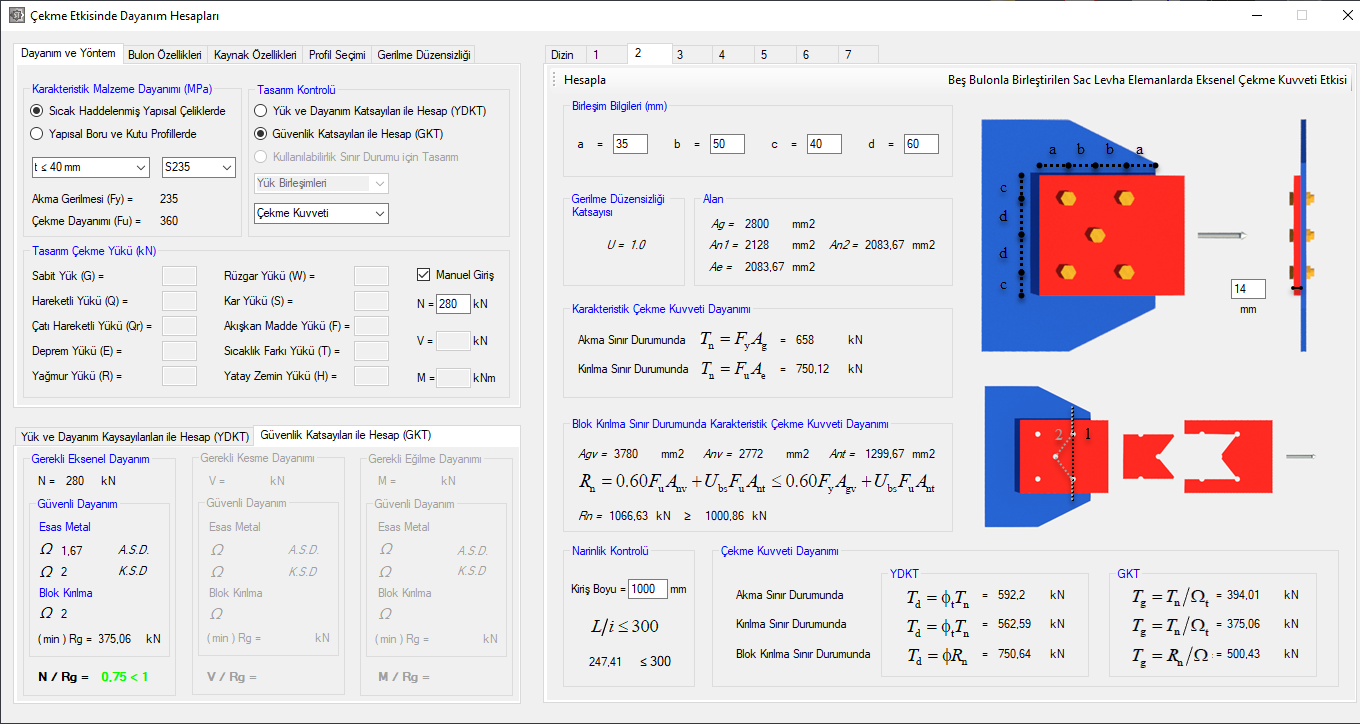Screen dimensions: 1360x724
Task: Open the Çekme Kuvveti dropdown
Action: tap(321, 213)
